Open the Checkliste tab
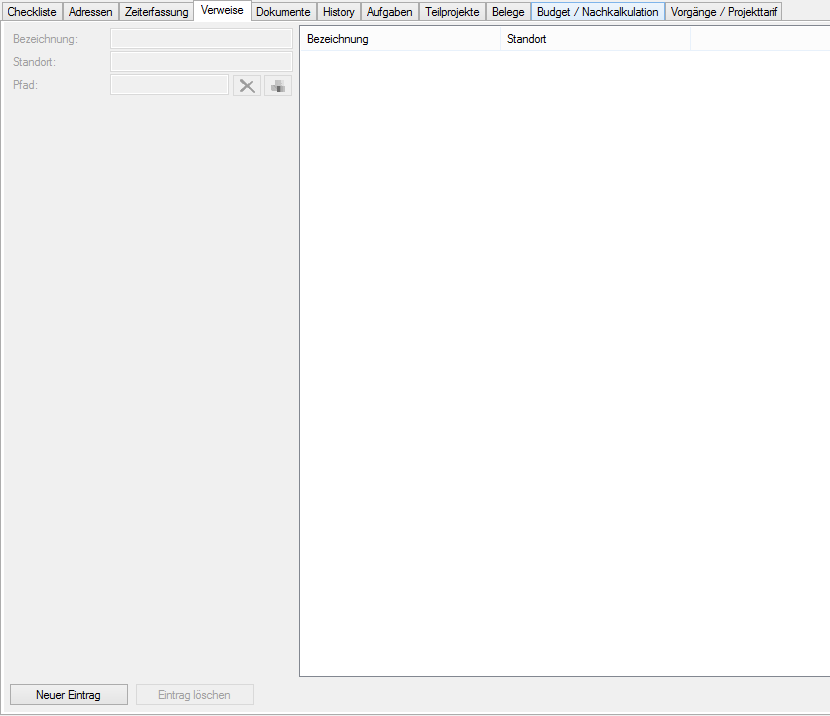 point(32,12)
